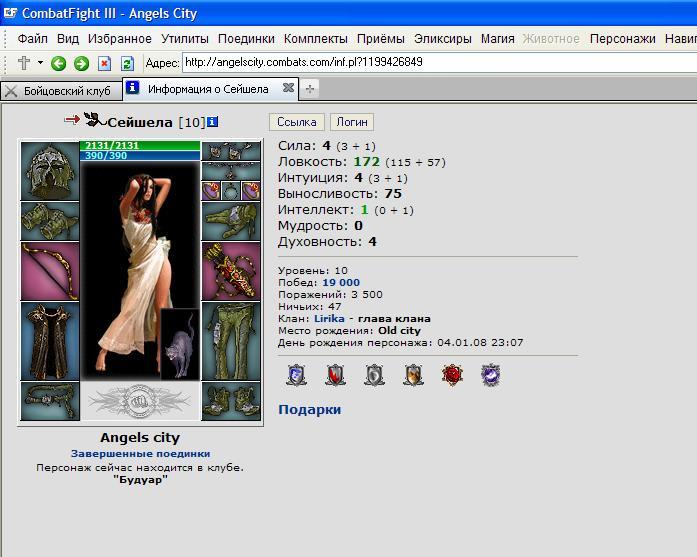Open the Персонажи menu
Viewport: 697px width, 557px height.
coord(622,39)
